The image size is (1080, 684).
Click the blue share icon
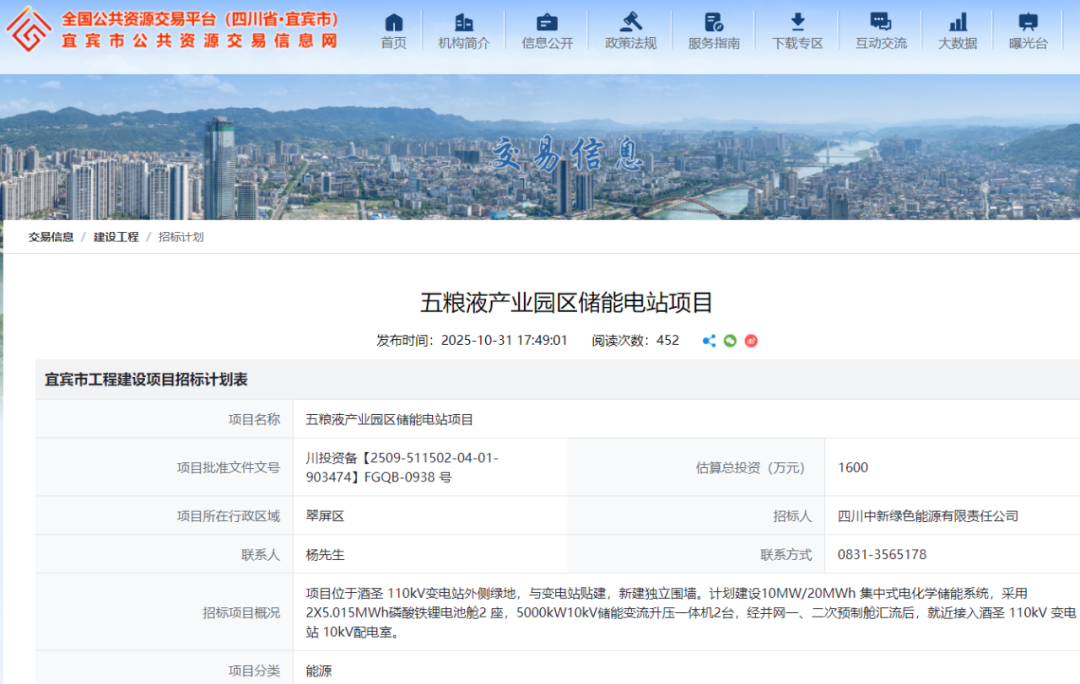pos(709,341)
